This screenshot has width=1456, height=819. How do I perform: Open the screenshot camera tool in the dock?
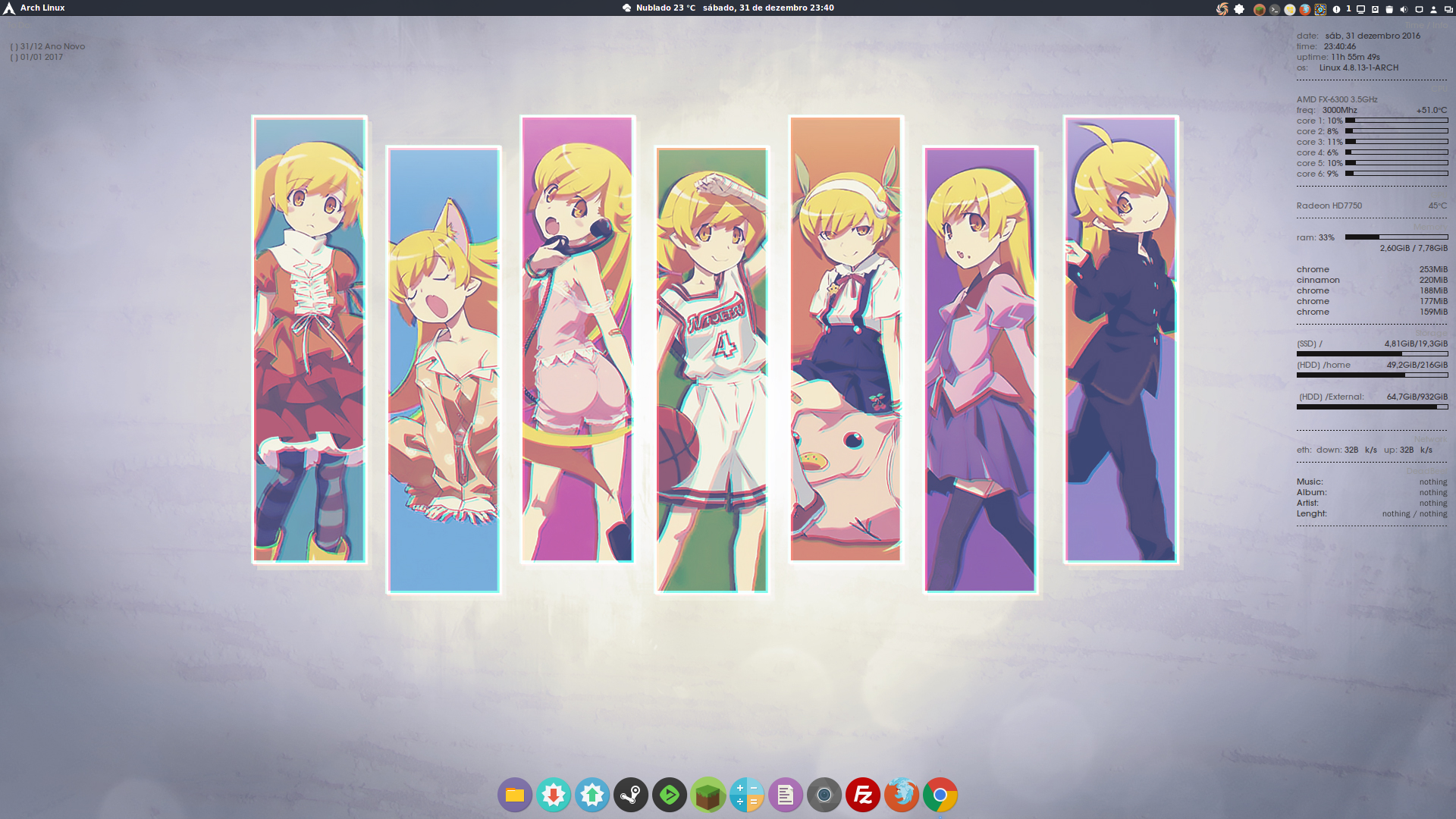point(824,795)
